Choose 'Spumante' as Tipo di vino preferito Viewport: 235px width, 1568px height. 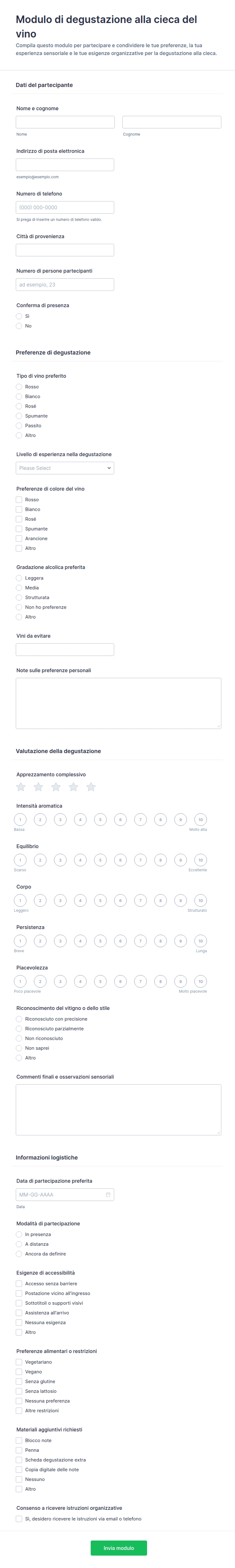click(x=19, y=416)
